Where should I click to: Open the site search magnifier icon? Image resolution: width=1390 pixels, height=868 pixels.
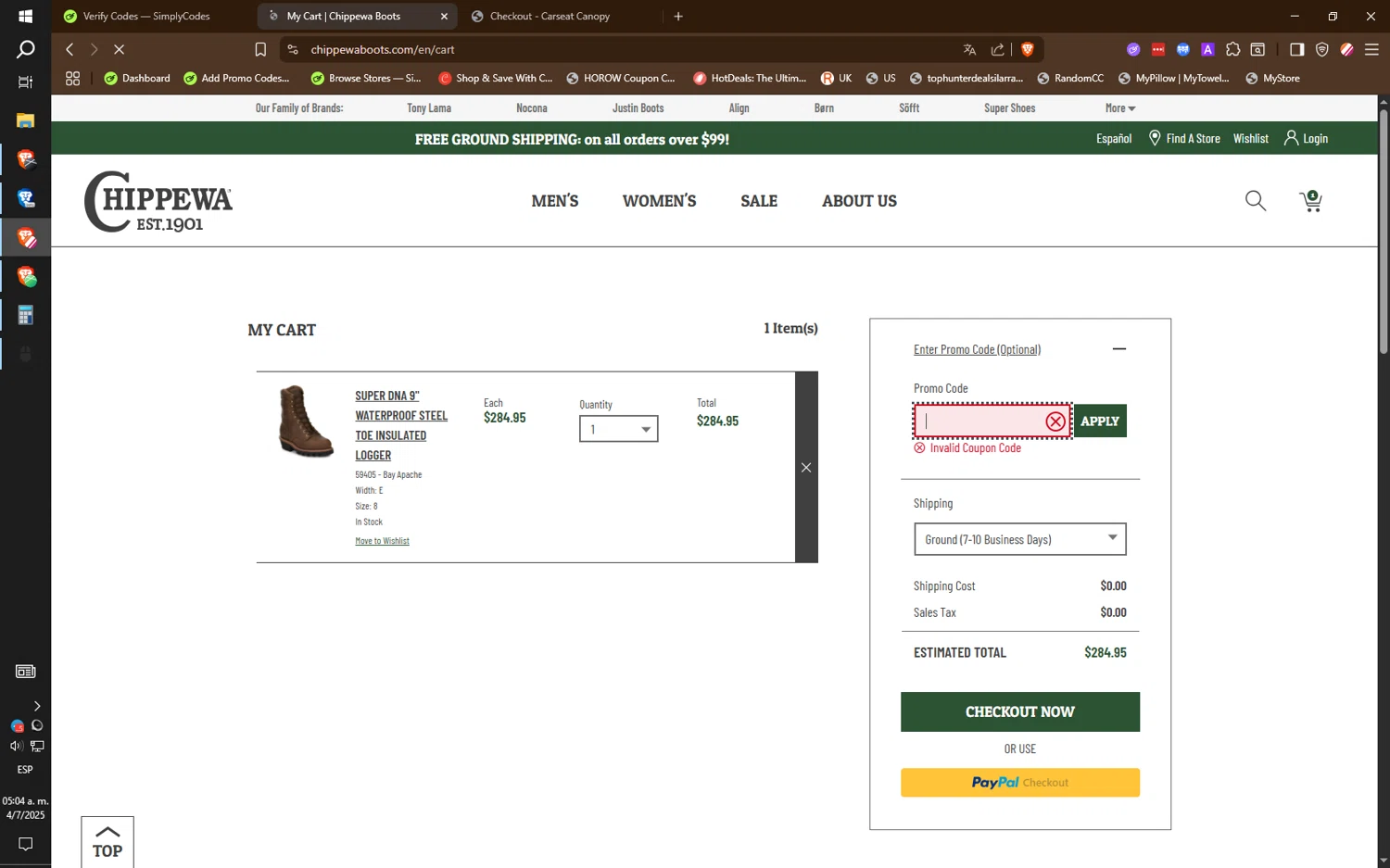pyautogui.click(x=1256, y=201)
